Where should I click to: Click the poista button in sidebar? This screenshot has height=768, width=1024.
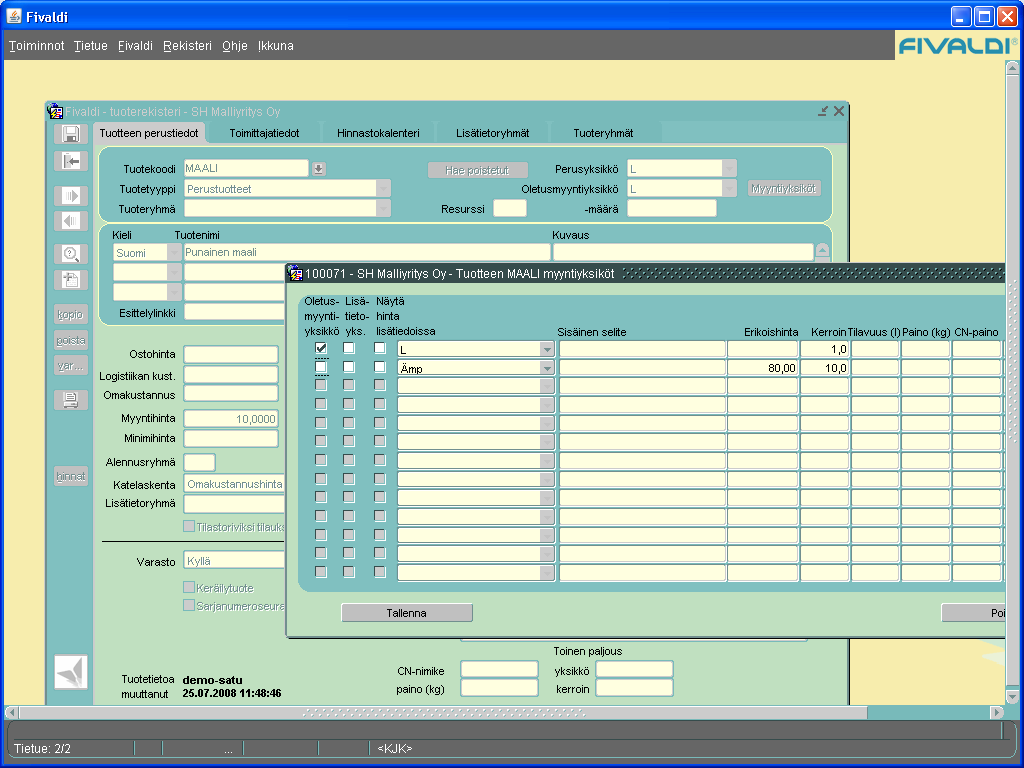(x=71, y=340)
